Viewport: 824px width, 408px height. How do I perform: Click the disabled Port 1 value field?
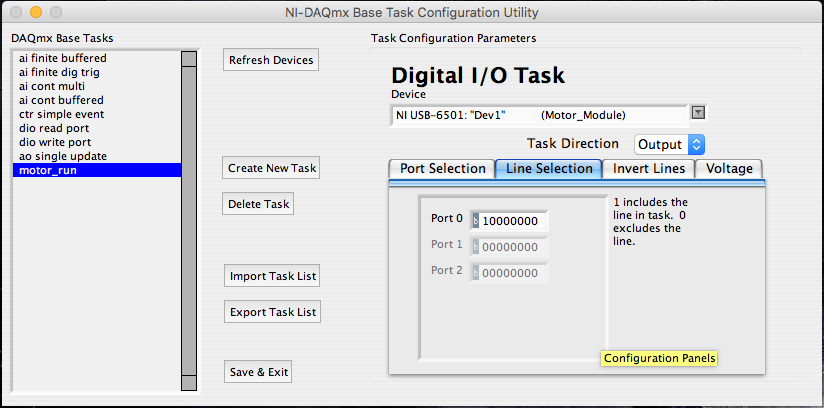click(514, 247)
